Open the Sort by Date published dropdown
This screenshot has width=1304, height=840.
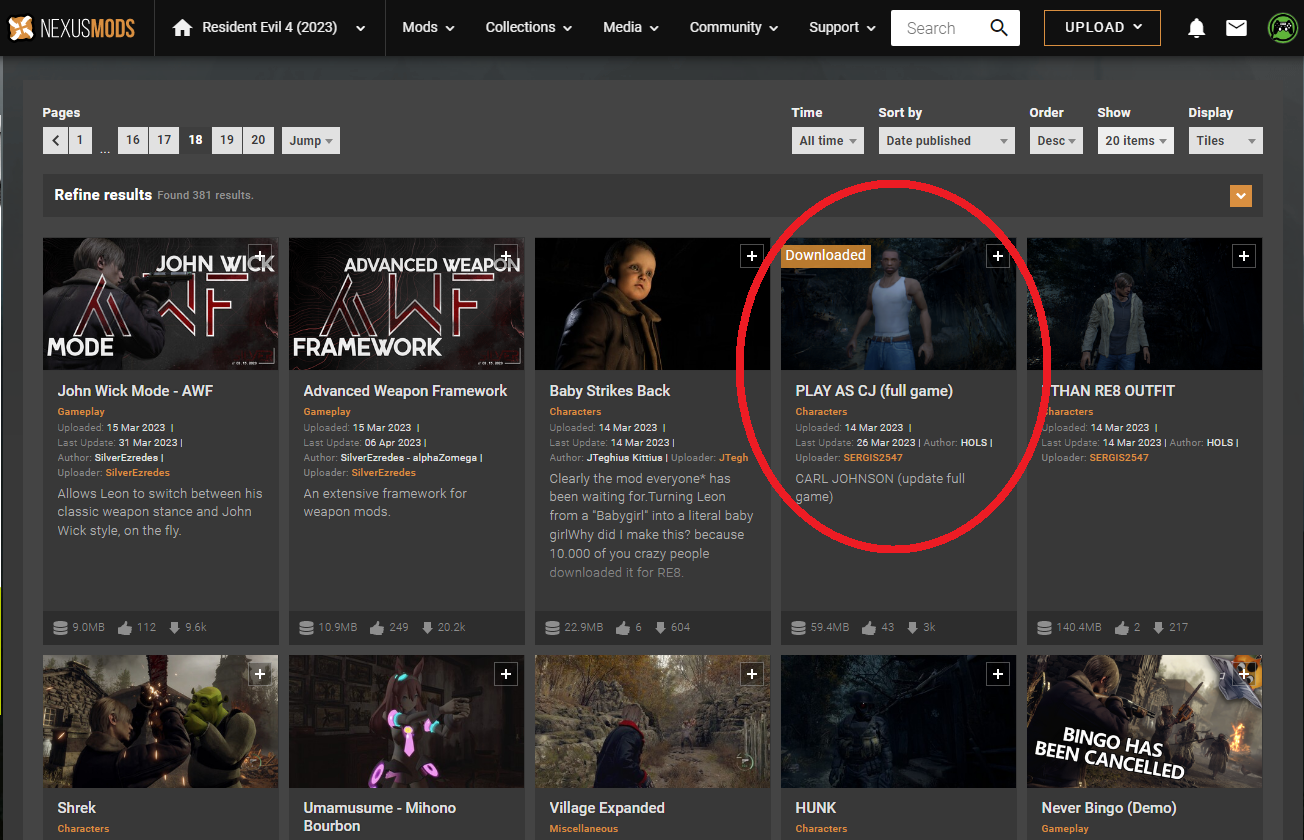pos(947,141)
